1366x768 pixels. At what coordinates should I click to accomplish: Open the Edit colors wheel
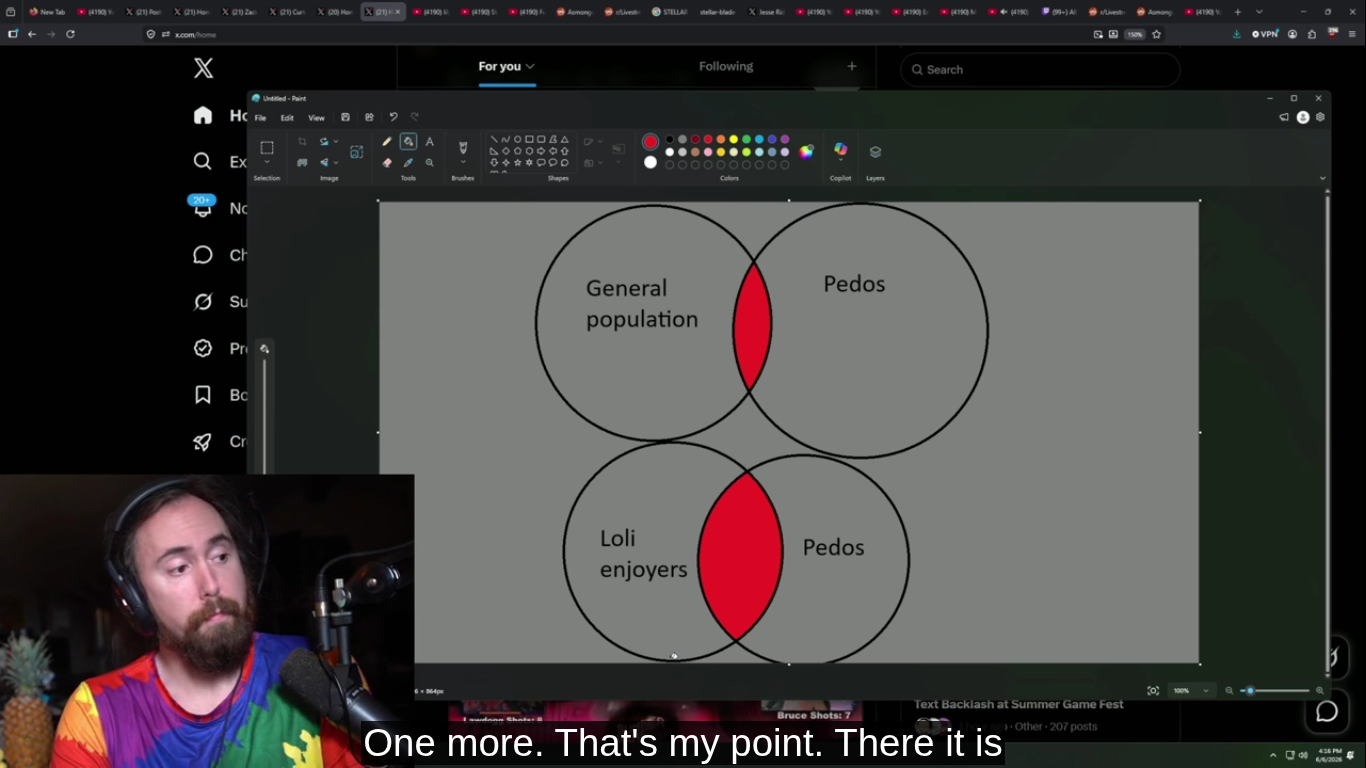coord(806,152)
